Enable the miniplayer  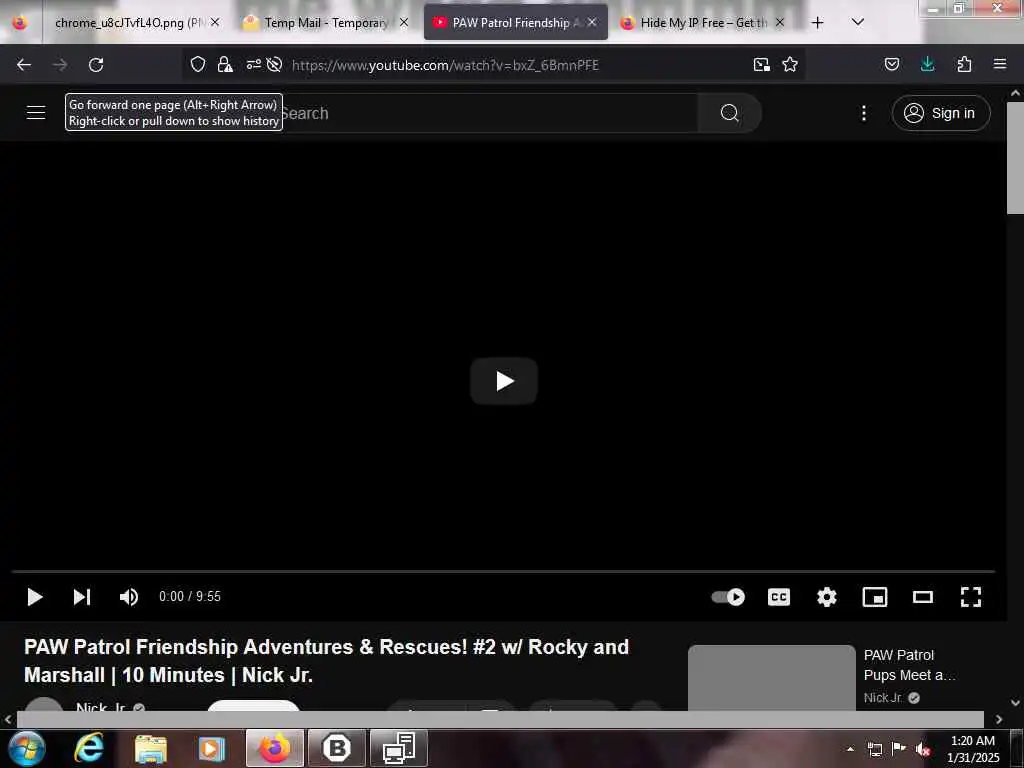pos(874,597)
